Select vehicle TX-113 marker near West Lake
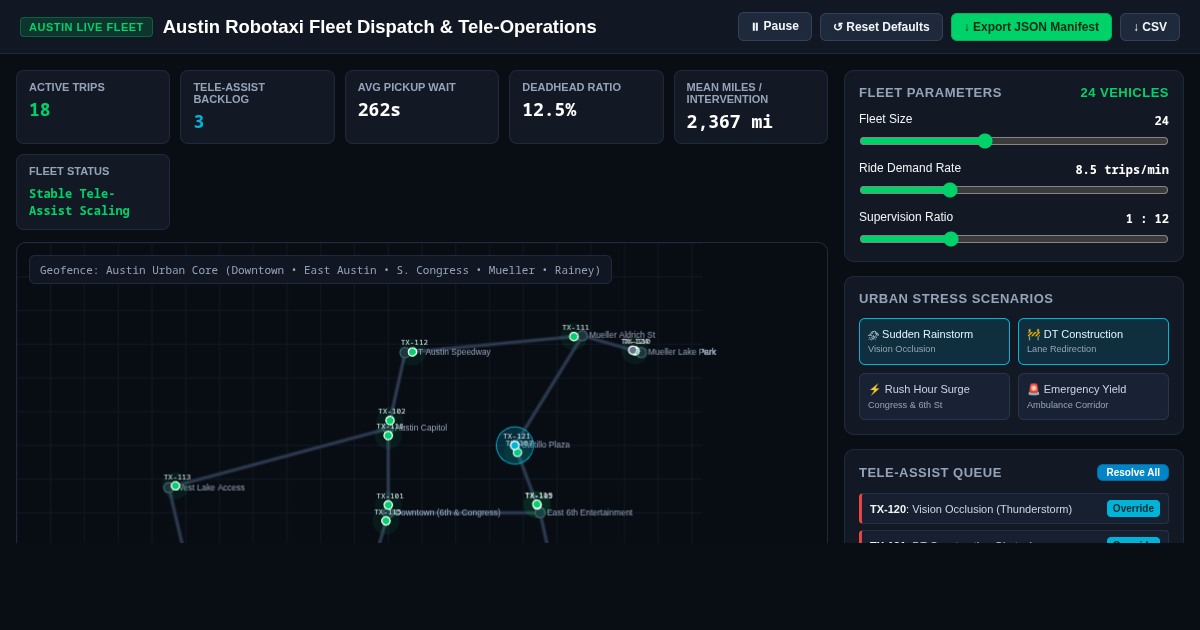1200x630 pixels. (175, 486)
